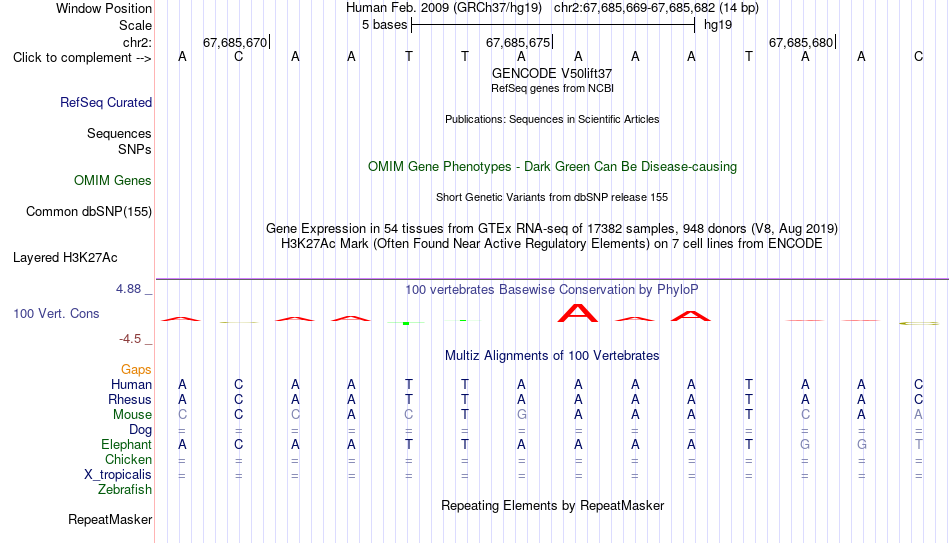Screen dimensions: 950x543
Task: Click the Common dbSNP(155) track label
Action: pyautogui.click(x=88, y=212)
